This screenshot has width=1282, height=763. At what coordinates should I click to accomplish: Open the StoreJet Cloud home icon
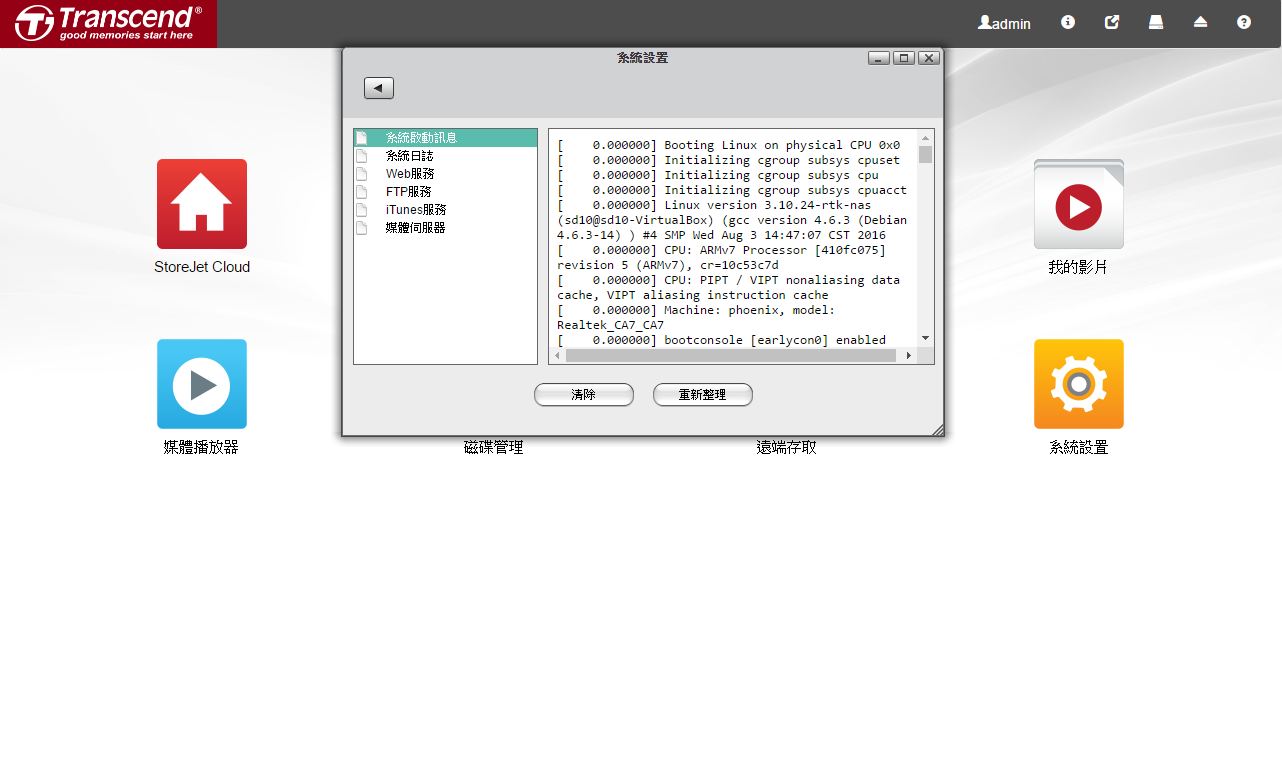coord(202,204)
